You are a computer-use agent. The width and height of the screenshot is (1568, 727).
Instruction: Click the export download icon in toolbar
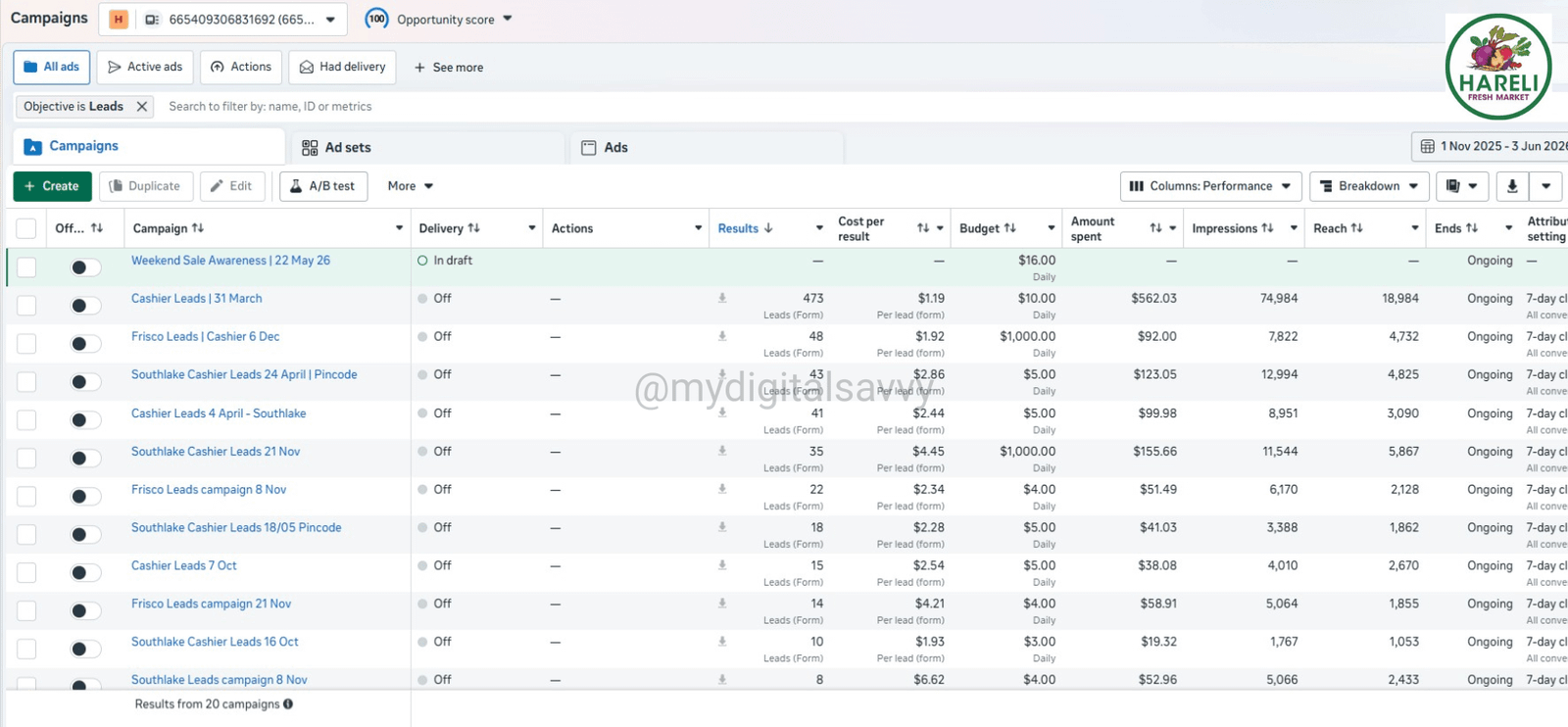1512,186
